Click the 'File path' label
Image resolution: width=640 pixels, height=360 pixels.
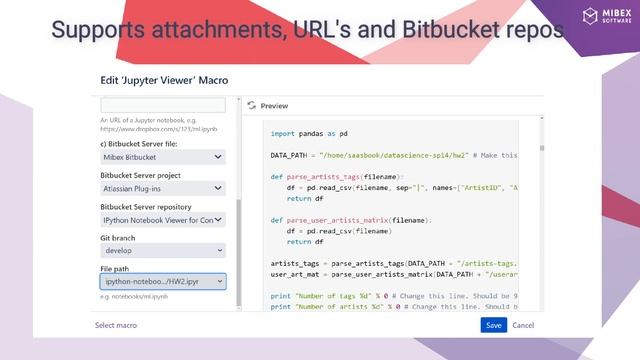coord(115,269)
